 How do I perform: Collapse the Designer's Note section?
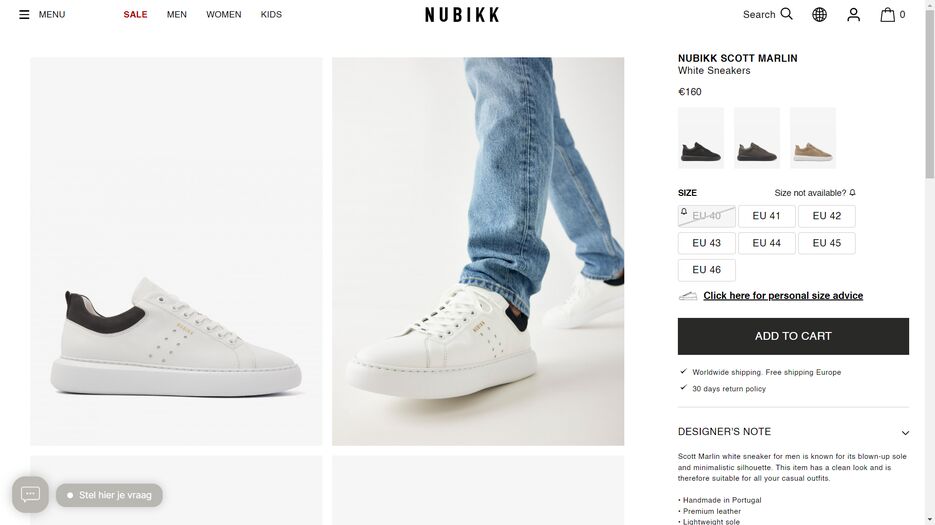point(793,432)
